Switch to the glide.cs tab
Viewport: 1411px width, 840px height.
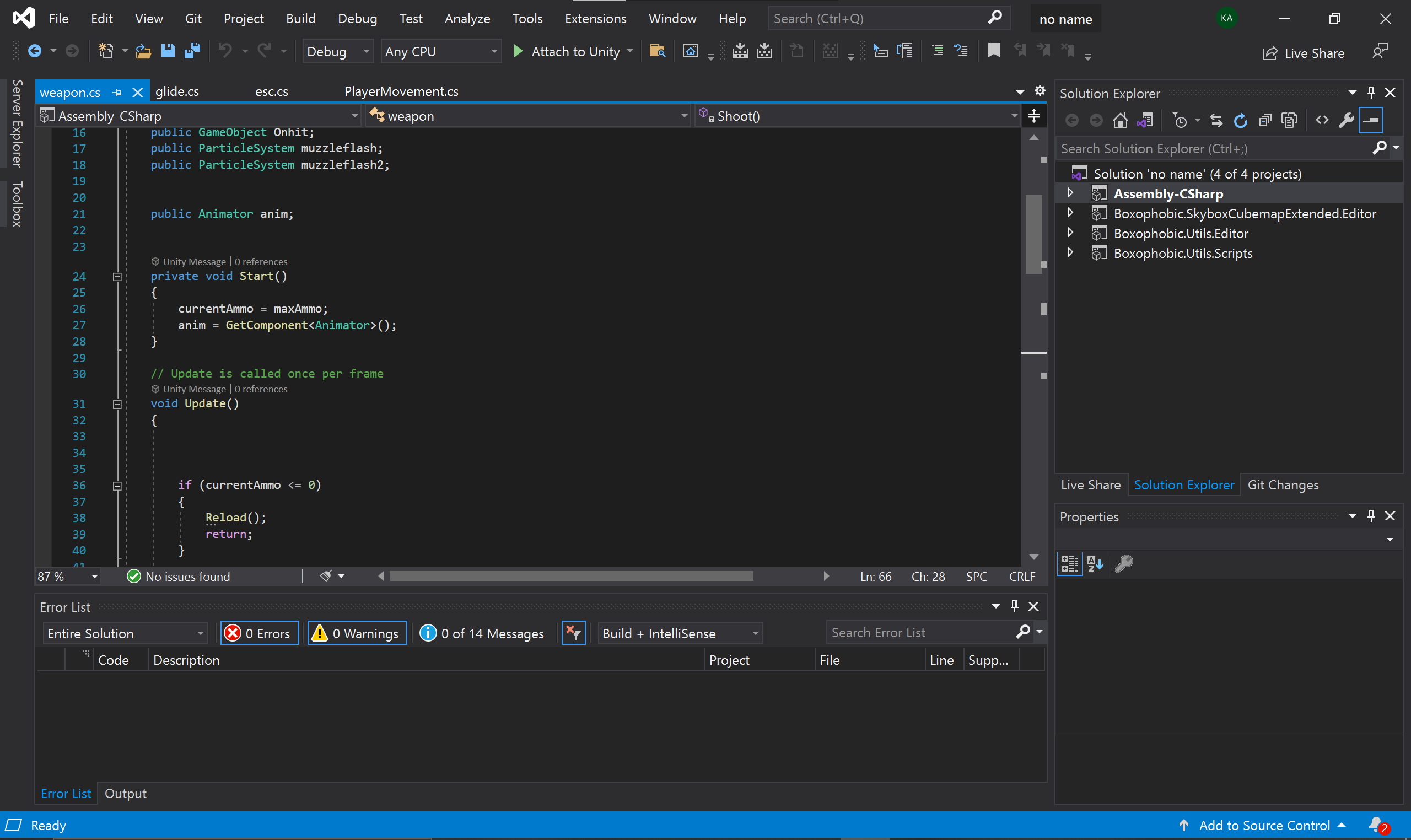point(177,91)
